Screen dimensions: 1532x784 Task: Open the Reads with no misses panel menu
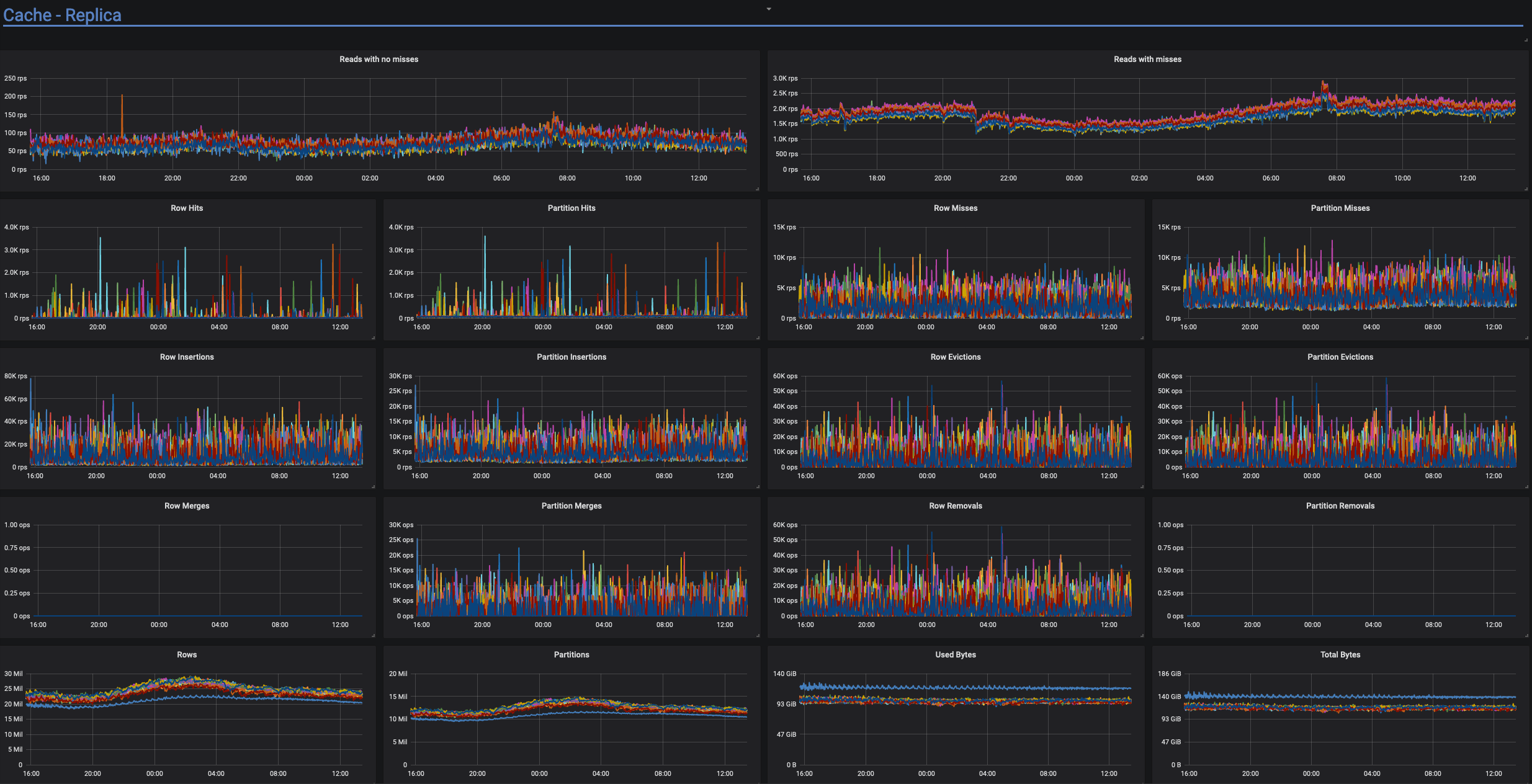379,60
